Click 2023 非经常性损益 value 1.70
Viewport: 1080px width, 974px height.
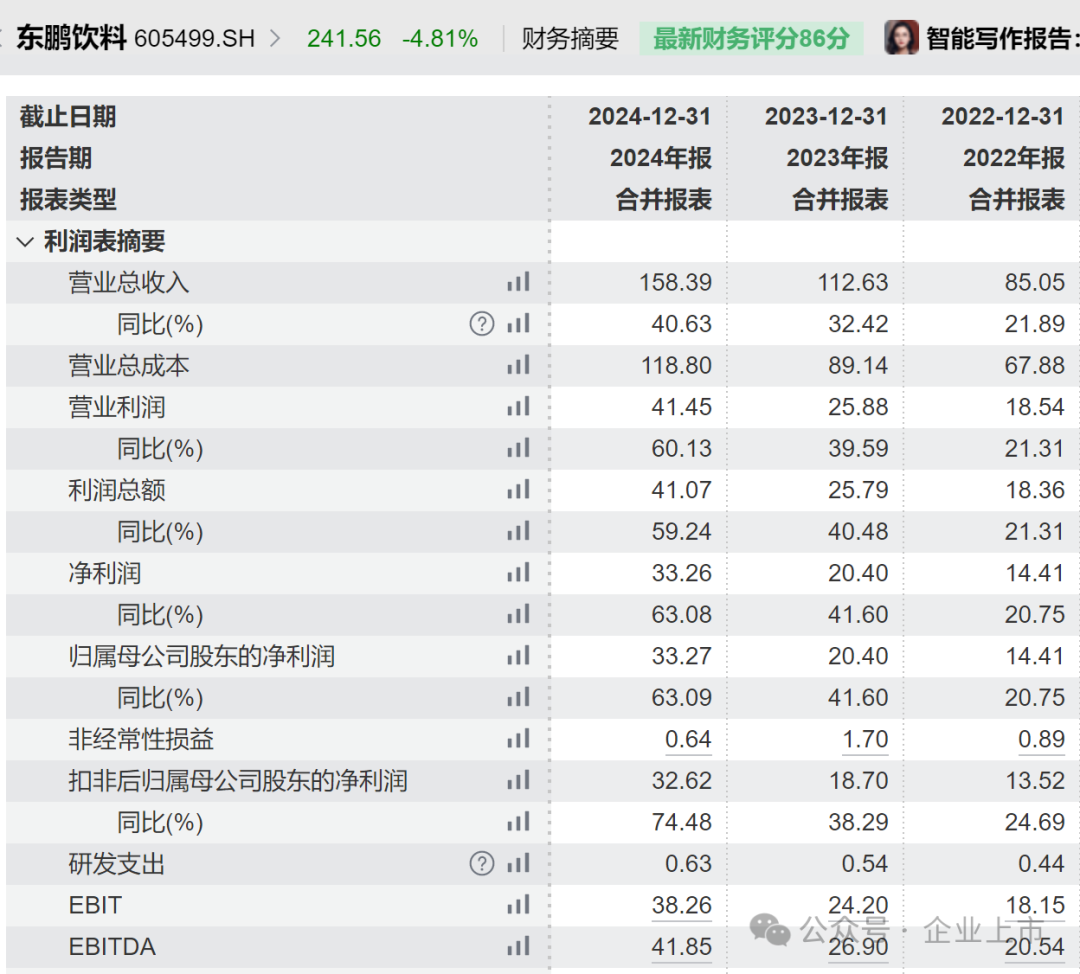click(x=865, y=739)
